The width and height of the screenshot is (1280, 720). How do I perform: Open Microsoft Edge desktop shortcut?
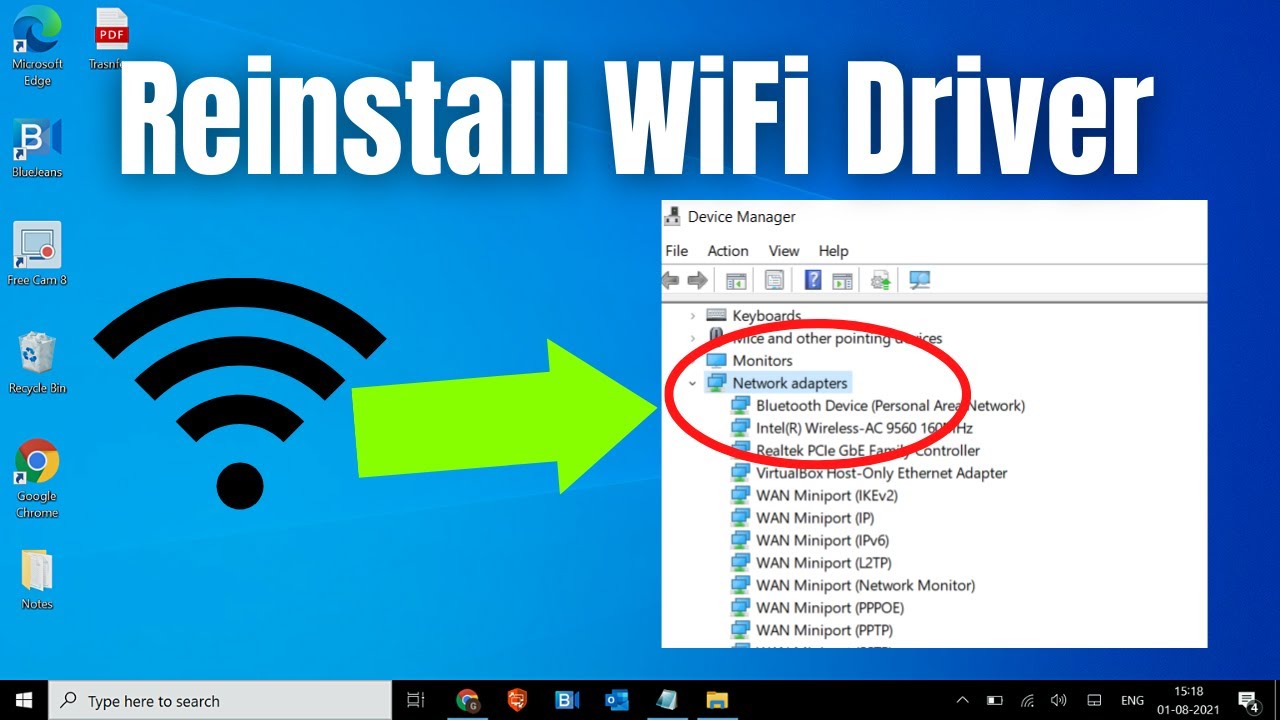tap(37, 46)
